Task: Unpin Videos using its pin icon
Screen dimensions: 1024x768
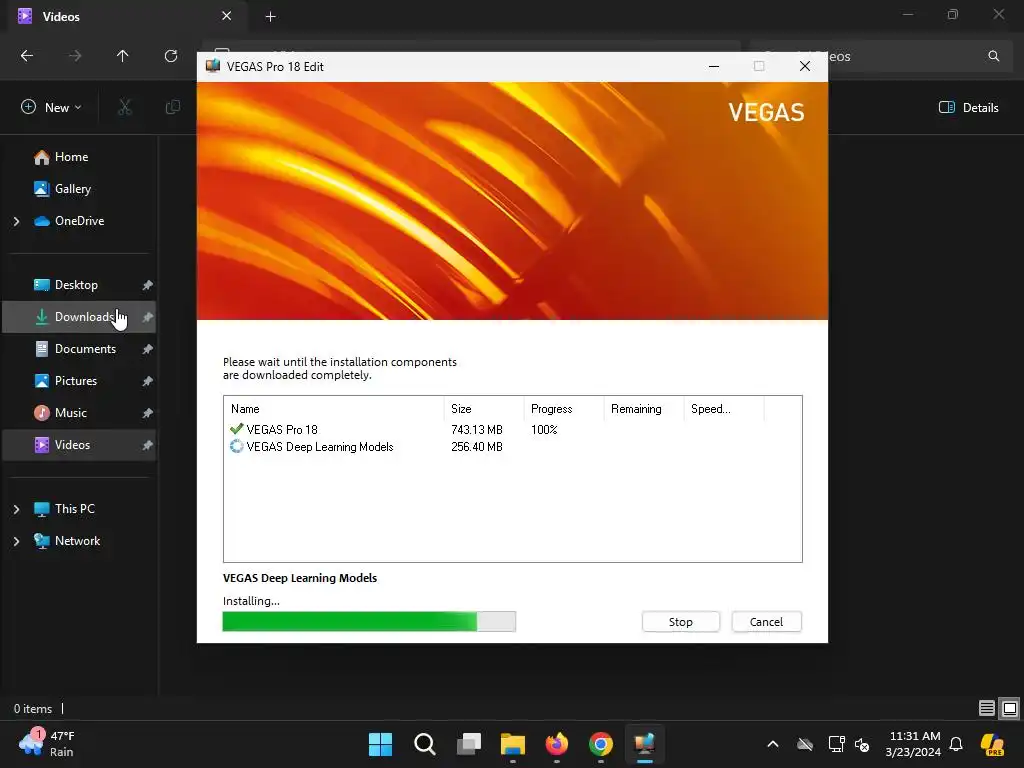Action: point(148,445)
